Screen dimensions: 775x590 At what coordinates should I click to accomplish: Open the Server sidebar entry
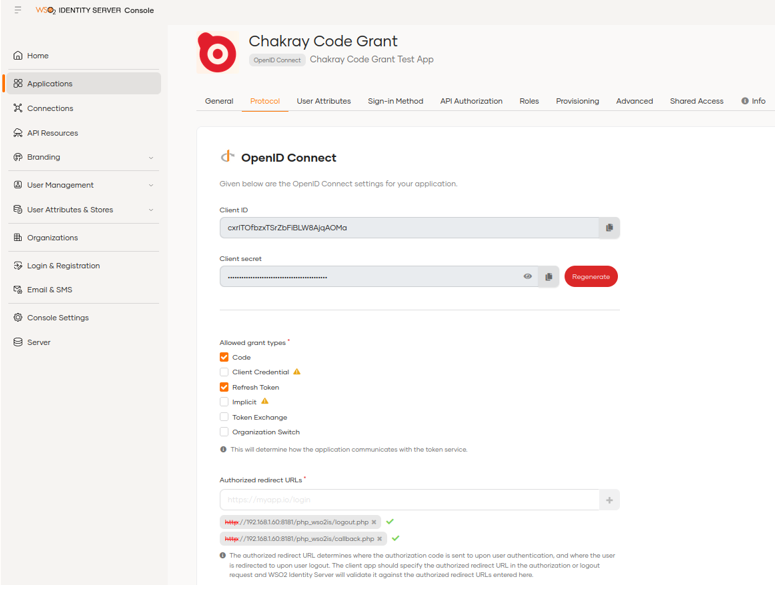pos(84,342)
